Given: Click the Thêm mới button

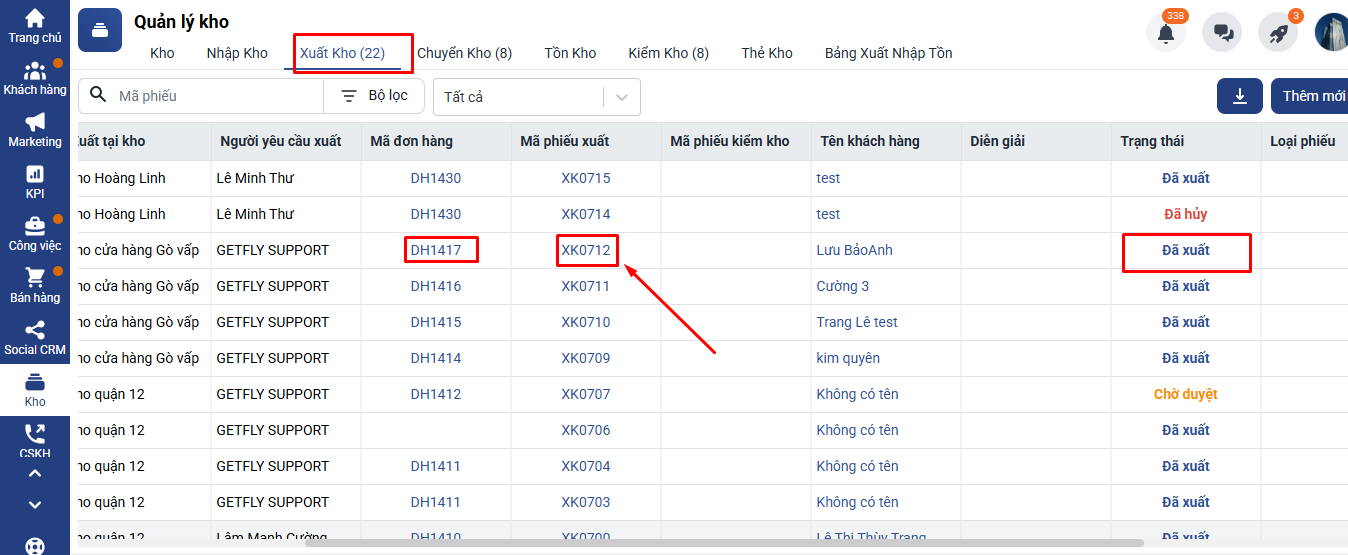Looking at the screenshot, I should tap(1313, 96).
